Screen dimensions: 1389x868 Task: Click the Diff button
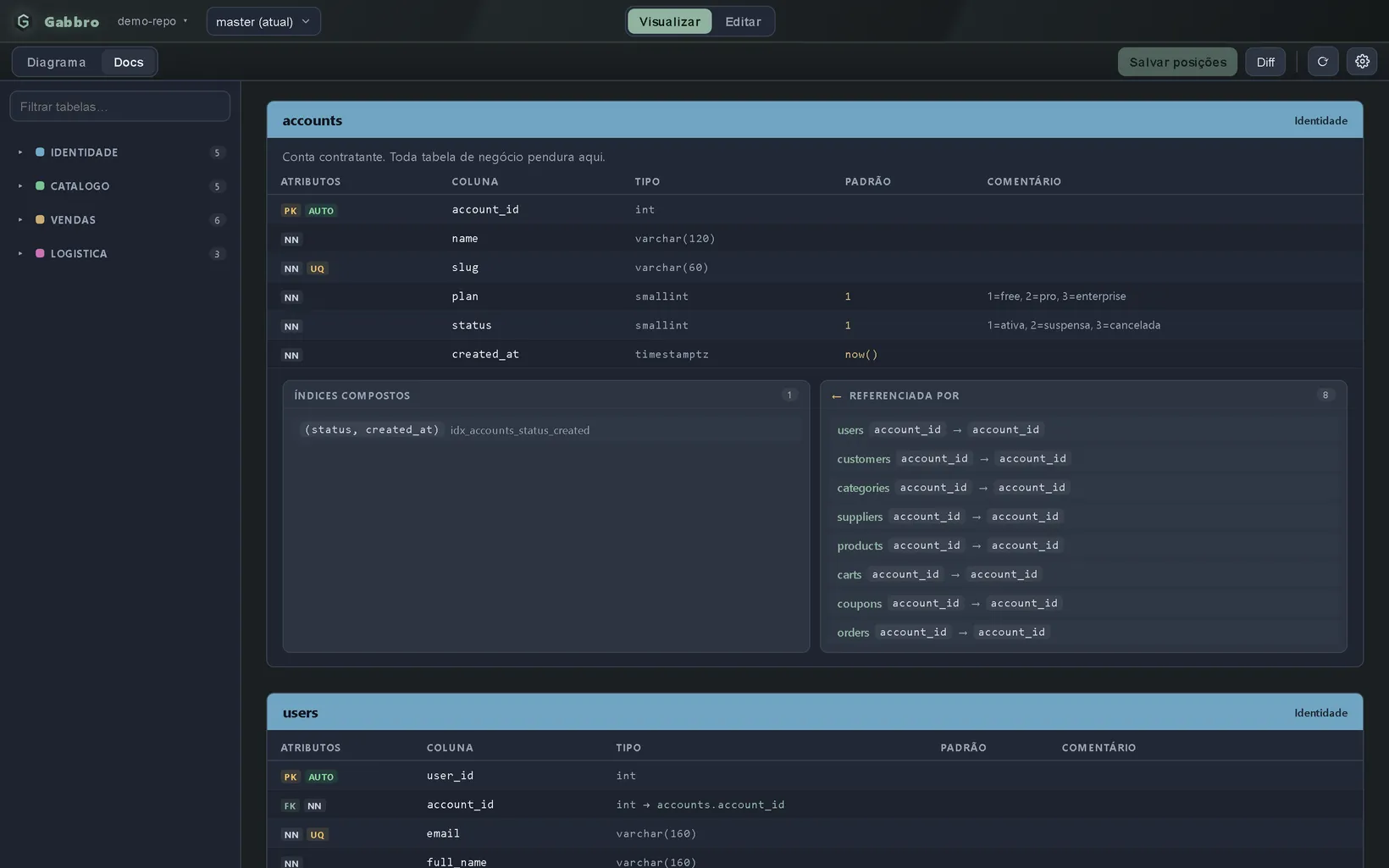[1265, 62]
